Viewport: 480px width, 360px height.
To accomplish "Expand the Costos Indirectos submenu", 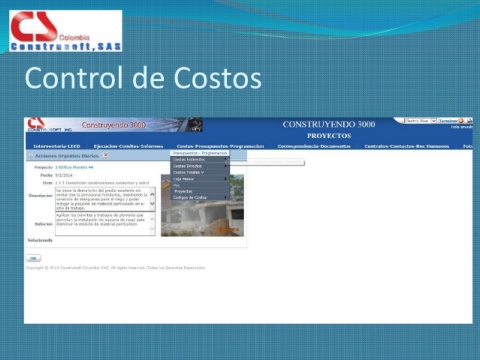I will click(200, 160).
